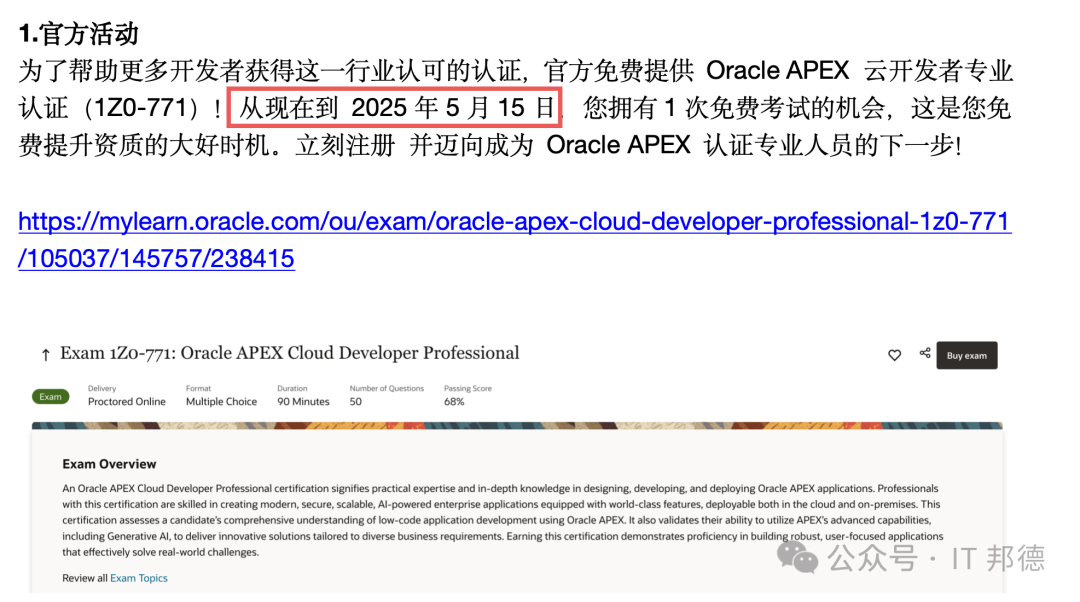Click the Buy exam button
Viewport: 1080px width, 602px height.
[x=966, y=355]
